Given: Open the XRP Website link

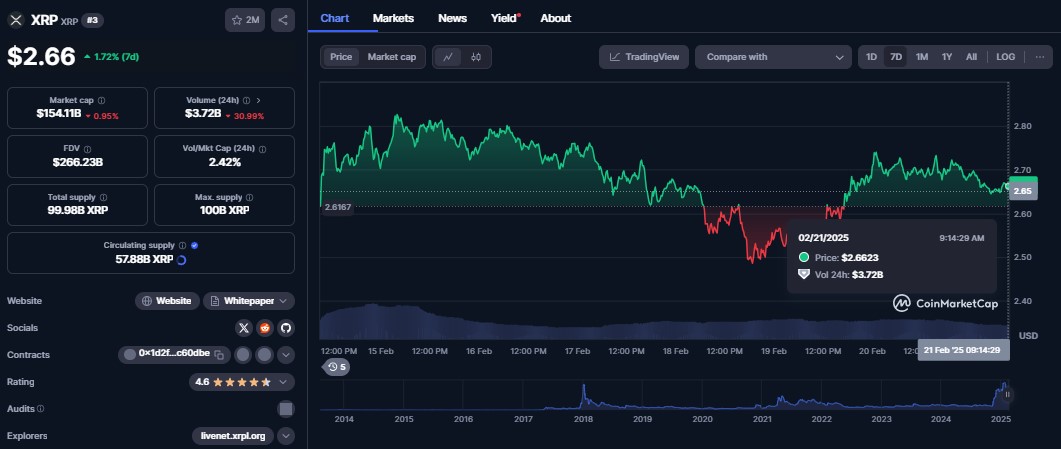Looking at the screenshot, I should coord(167,301).
